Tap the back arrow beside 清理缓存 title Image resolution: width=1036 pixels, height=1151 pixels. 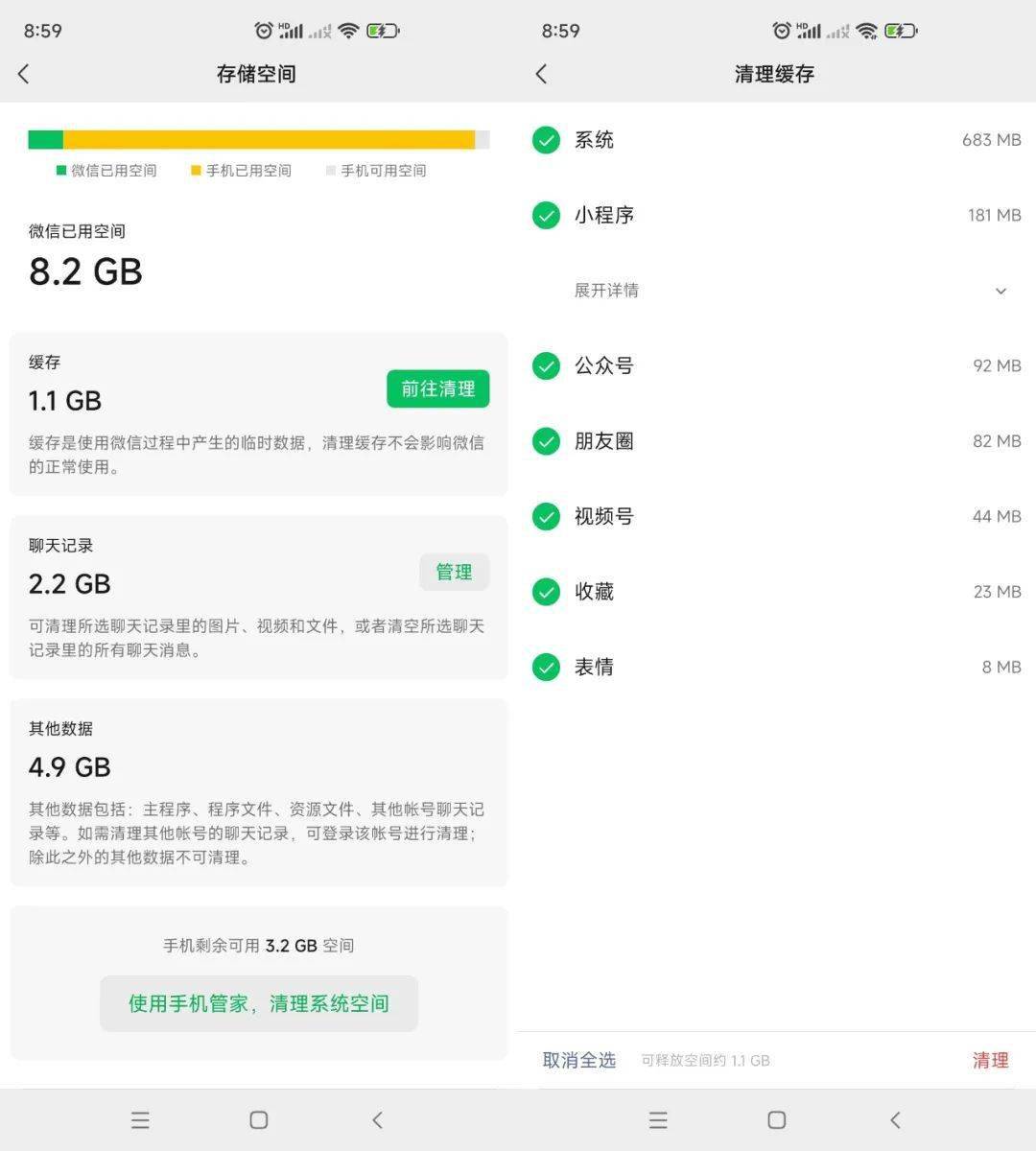542,74
